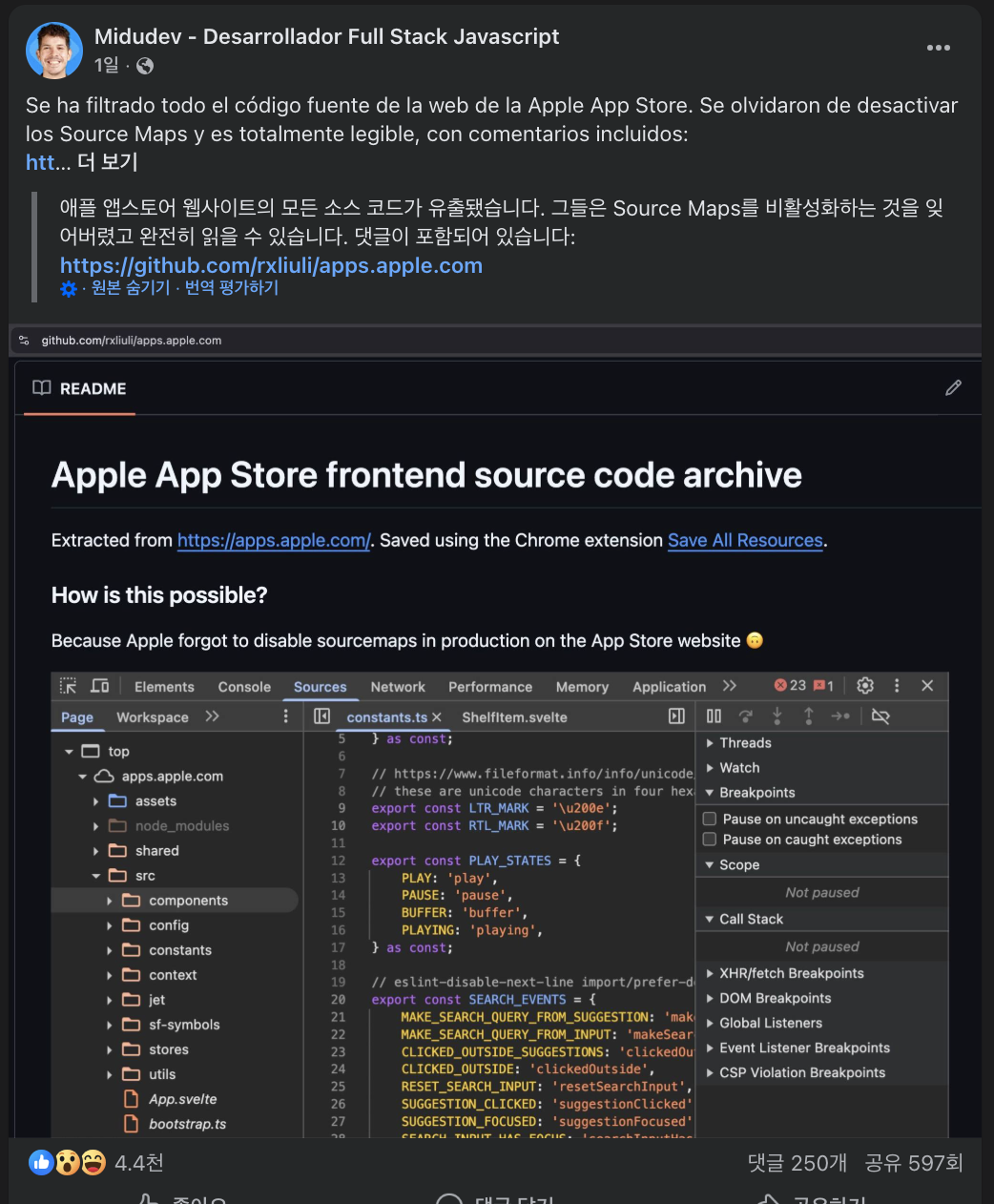Open DevTools kebab menu beside settings gear
The width and height of the screenshot is (994, 1204).
click(x=897, y=685)
